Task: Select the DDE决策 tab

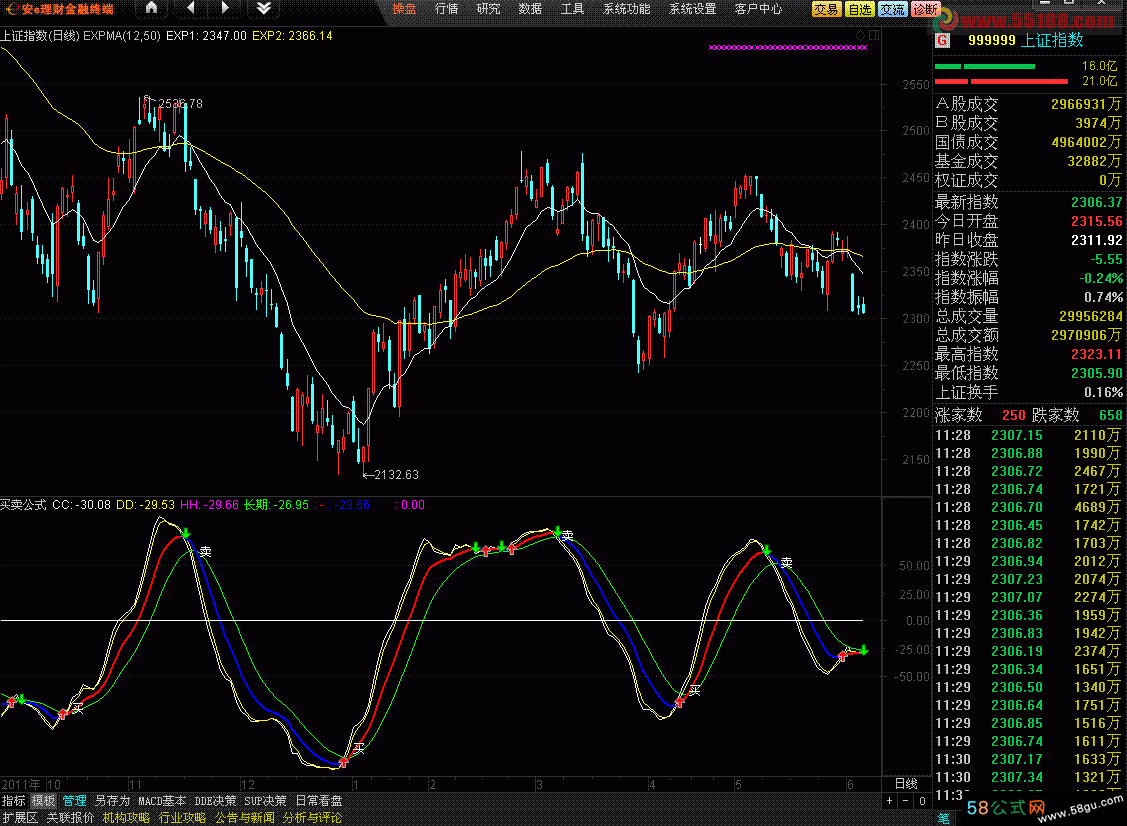Action: (x=216, y=801)
